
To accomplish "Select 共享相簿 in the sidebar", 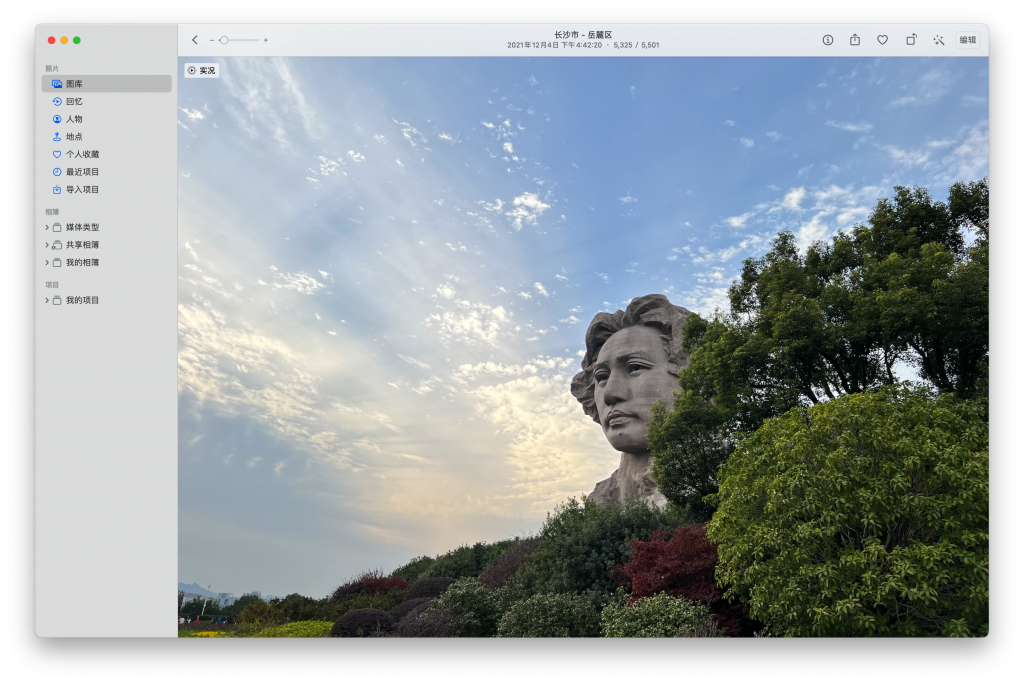I will tap(106, 245).
